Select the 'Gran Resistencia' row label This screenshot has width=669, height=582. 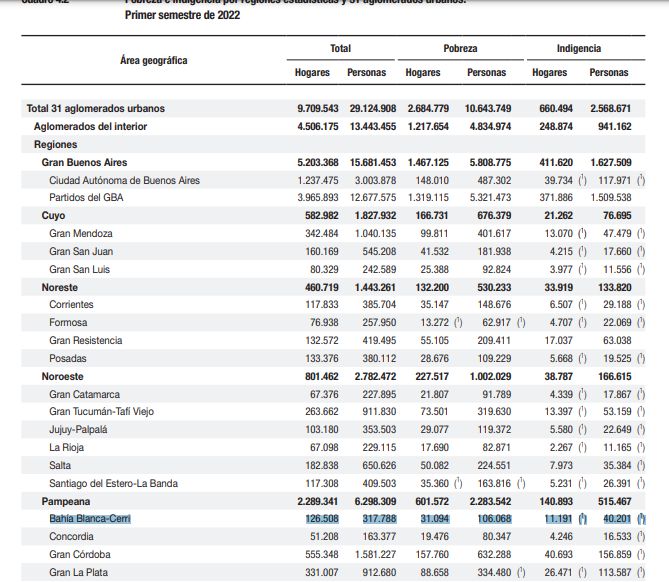point(86,340)
